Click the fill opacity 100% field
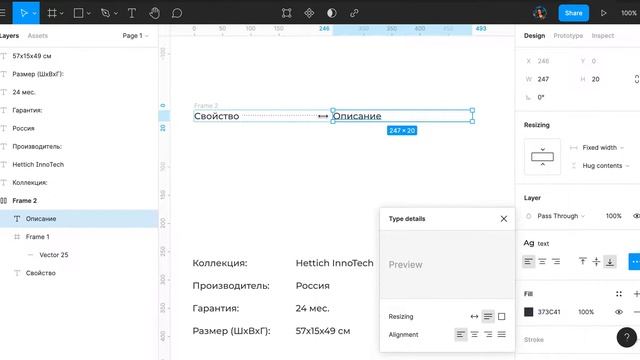Viewport: 640px width, 360px height. click(x=586, y=312)
